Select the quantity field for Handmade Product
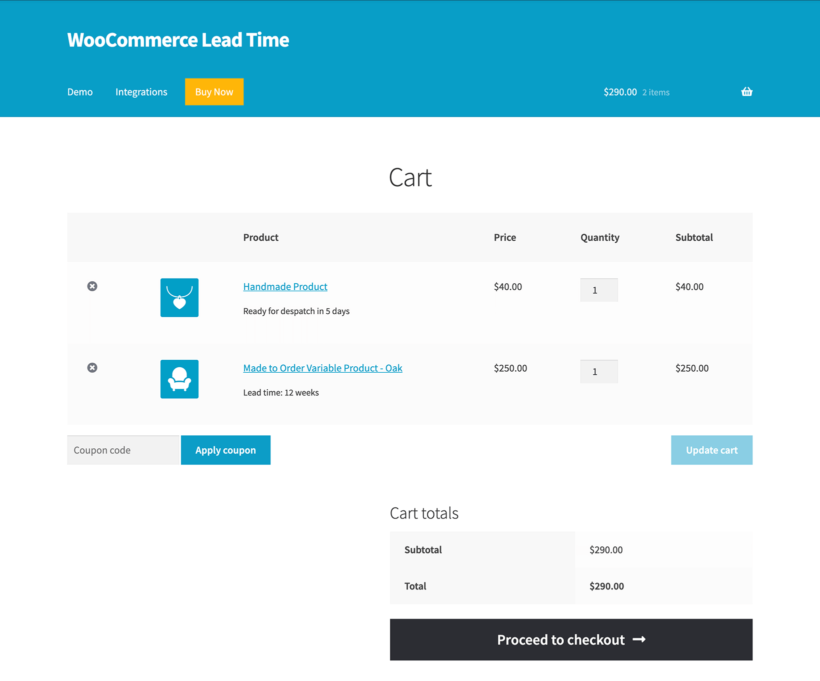Image resolution: width=820 pixels, height=681 pixels. pos(598,289)
